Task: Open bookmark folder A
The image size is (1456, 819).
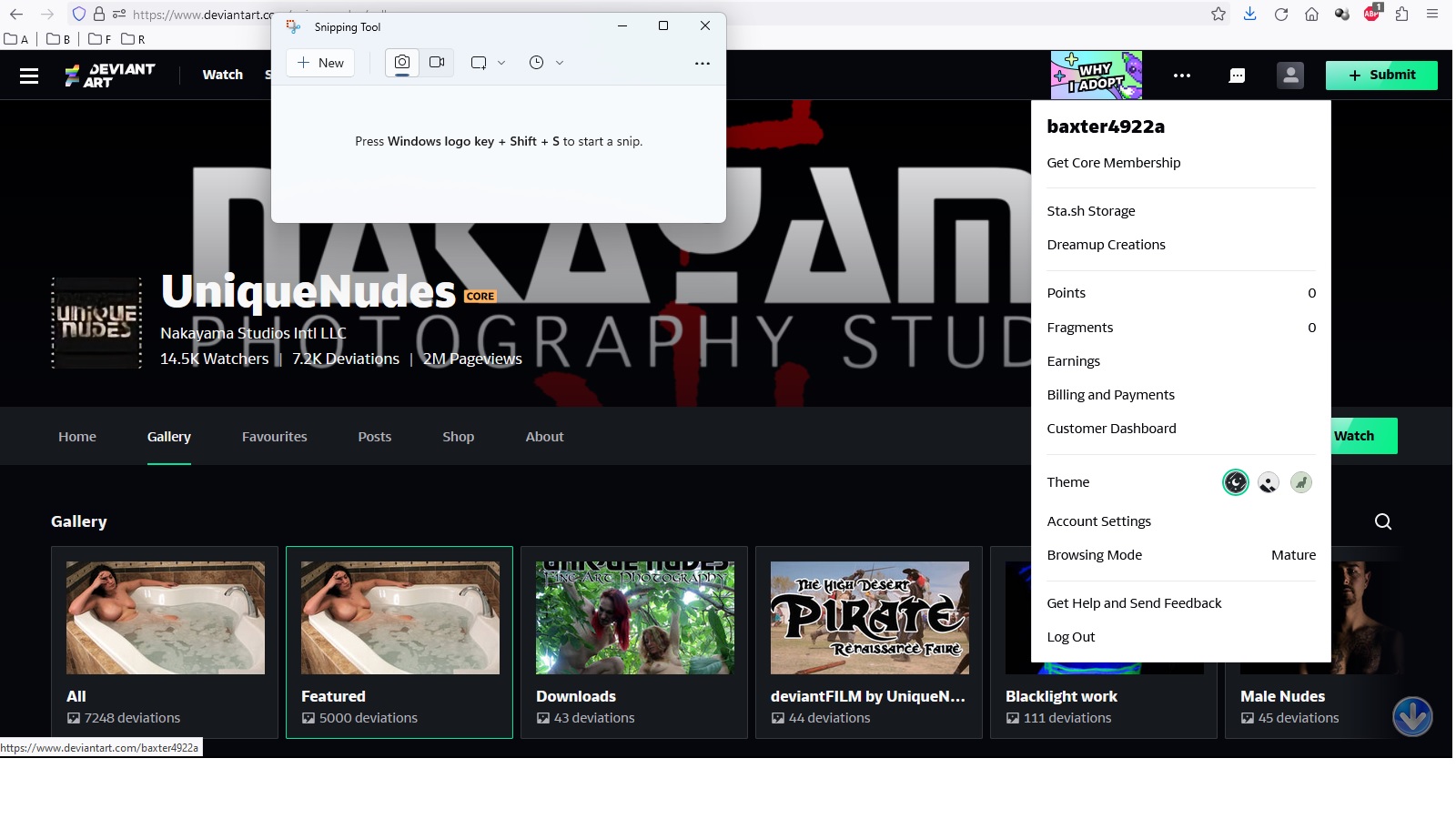Action: (x=16, y=39)
